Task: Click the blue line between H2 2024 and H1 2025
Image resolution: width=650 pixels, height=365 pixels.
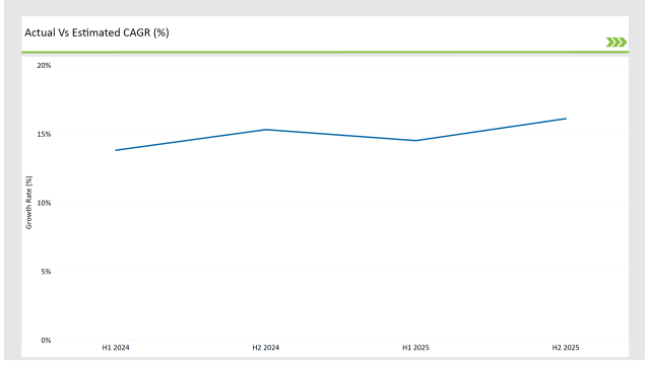Action: point(341,135)
